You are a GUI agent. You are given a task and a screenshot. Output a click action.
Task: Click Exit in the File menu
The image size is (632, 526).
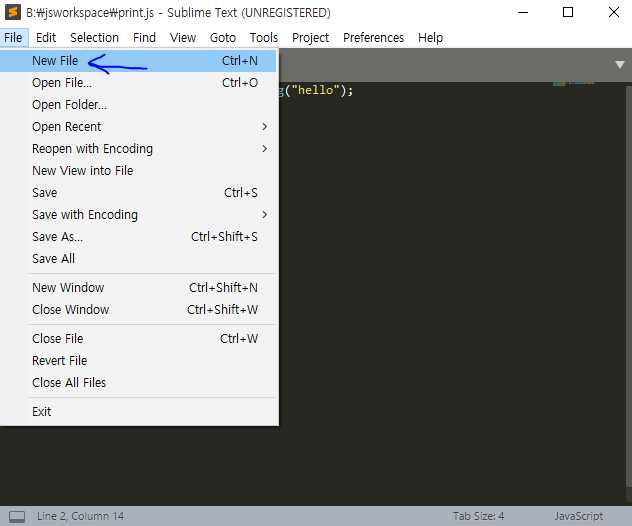138,412
